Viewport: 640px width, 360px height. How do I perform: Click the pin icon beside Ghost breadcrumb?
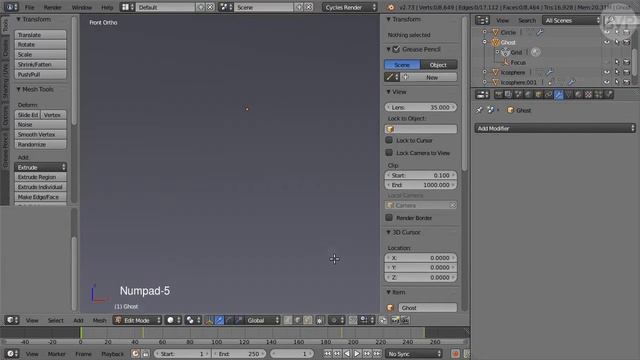[479, 110]
